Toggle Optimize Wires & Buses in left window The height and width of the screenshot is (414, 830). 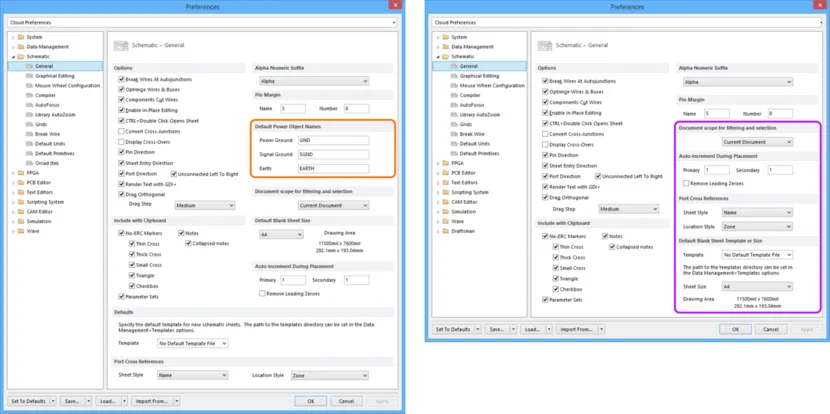[121, 89]
